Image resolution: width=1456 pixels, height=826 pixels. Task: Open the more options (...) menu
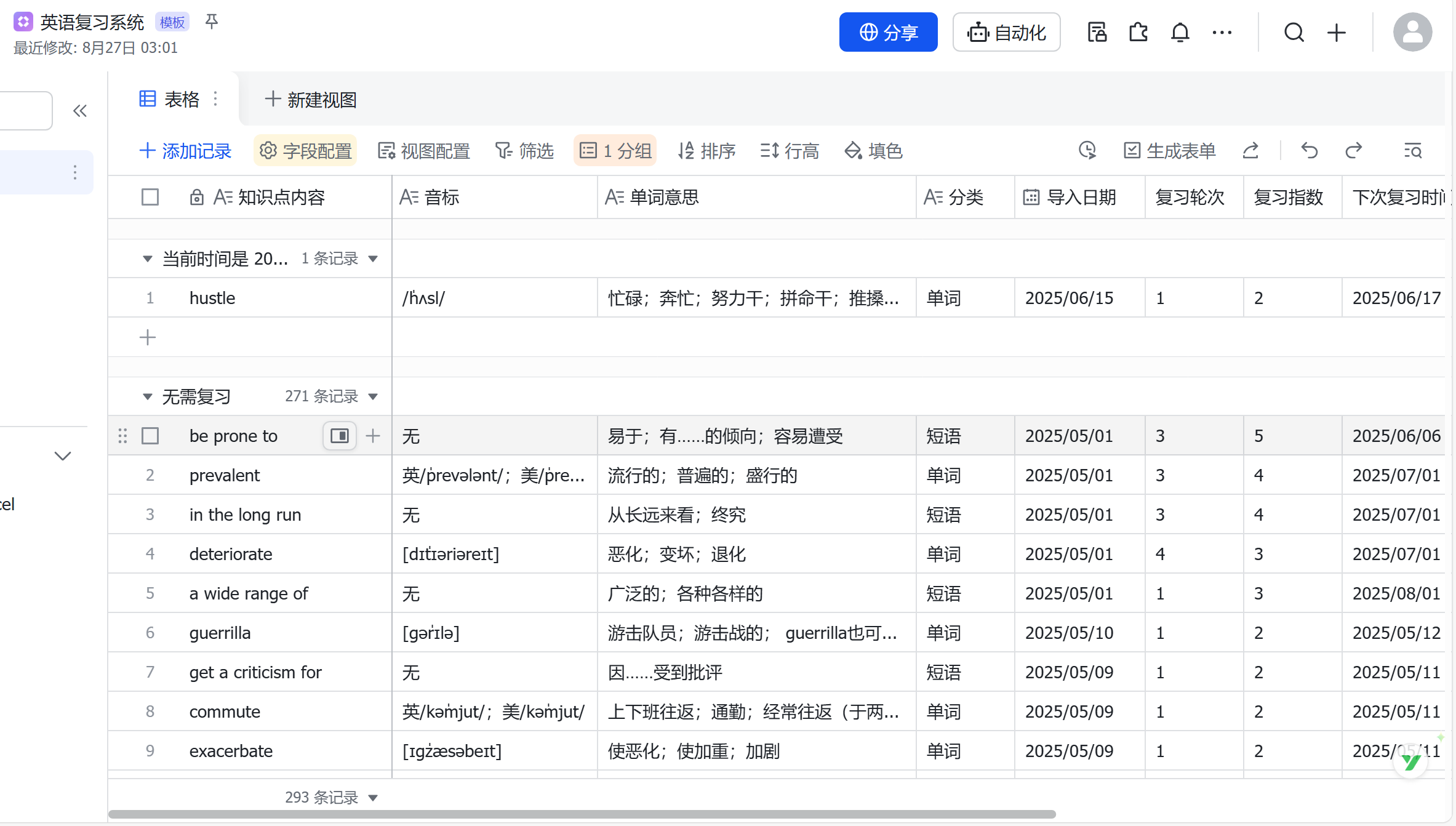pyautogui.click(x=1222, y=32)
